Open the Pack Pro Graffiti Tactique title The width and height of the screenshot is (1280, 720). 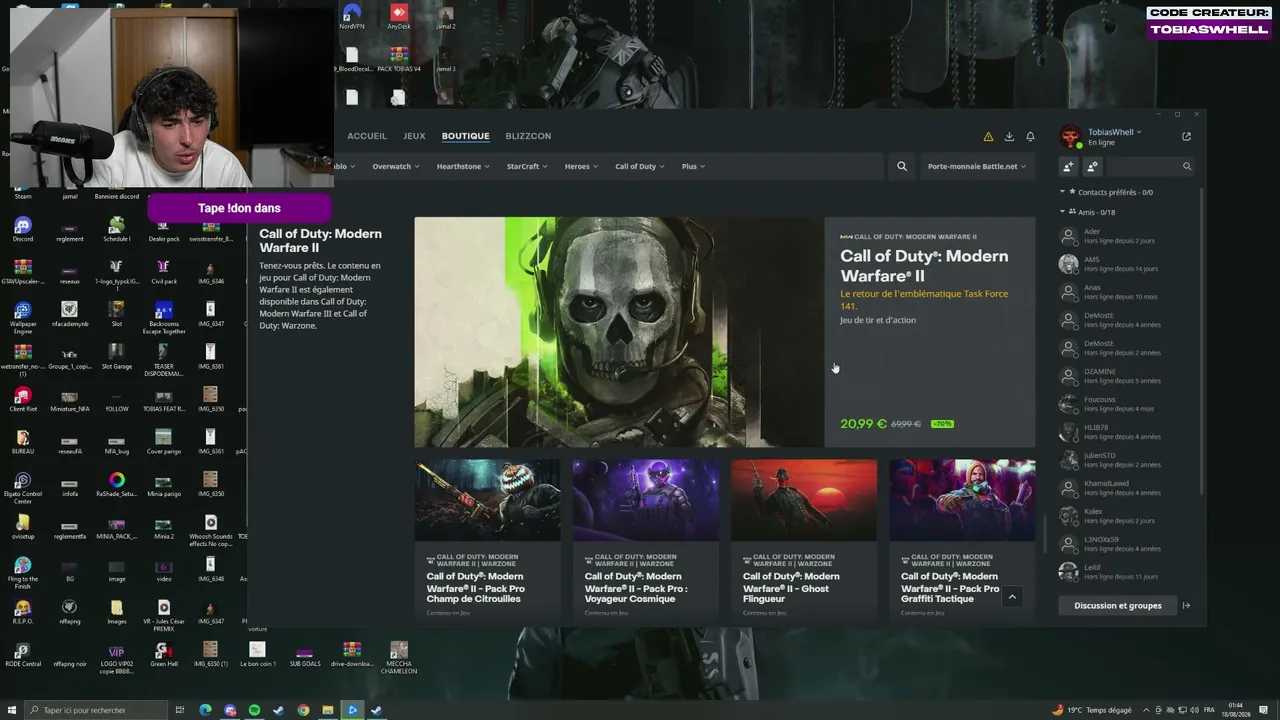tap(950, 587)
